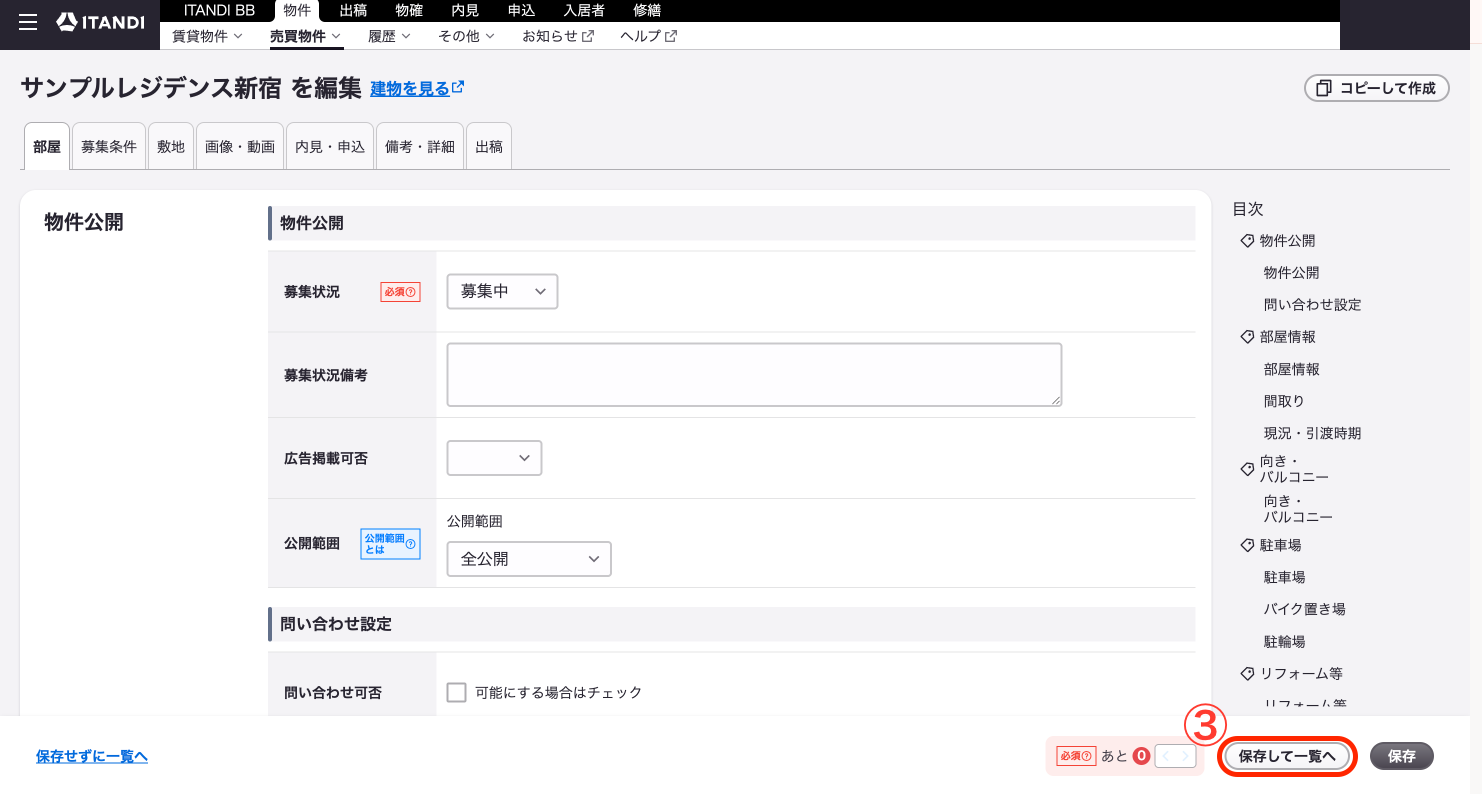The width and height of the screenshot is (1482, 794).
Task: Click the tag icon next to 部屋情報 in the contents
Action: pyautogui.click(x=1247, y=337)
